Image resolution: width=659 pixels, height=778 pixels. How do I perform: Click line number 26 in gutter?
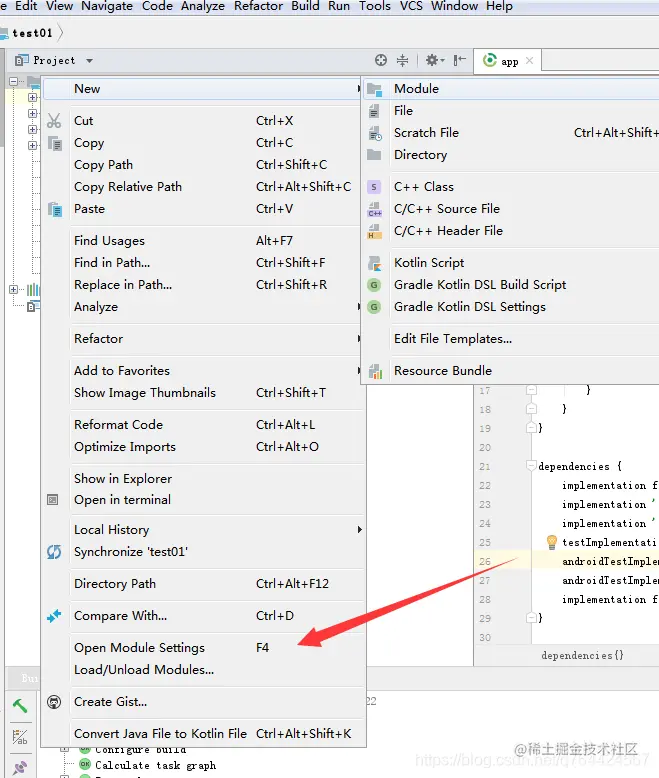click(485, 561)
